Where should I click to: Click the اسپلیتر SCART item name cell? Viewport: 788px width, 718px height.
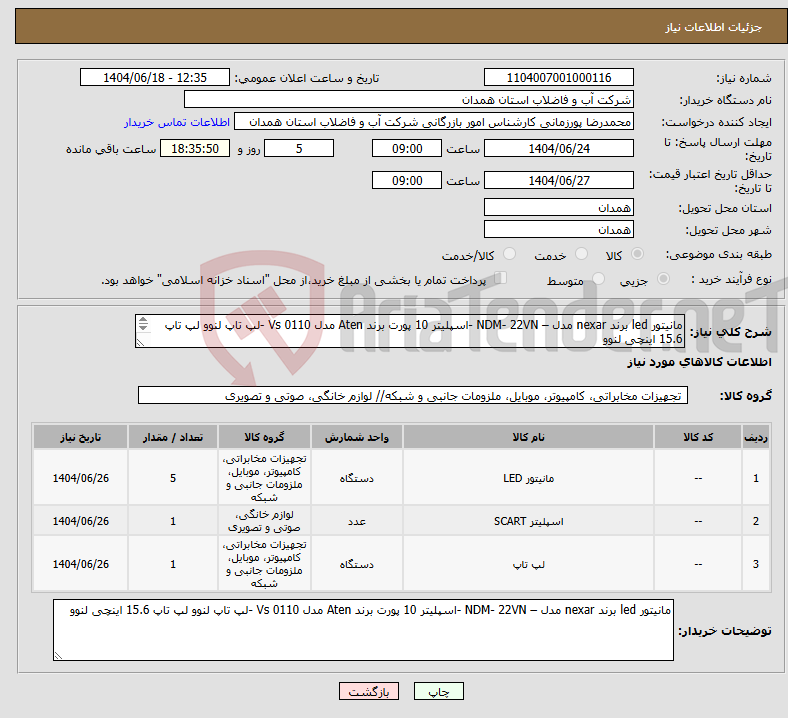click(x=528, y=521)
